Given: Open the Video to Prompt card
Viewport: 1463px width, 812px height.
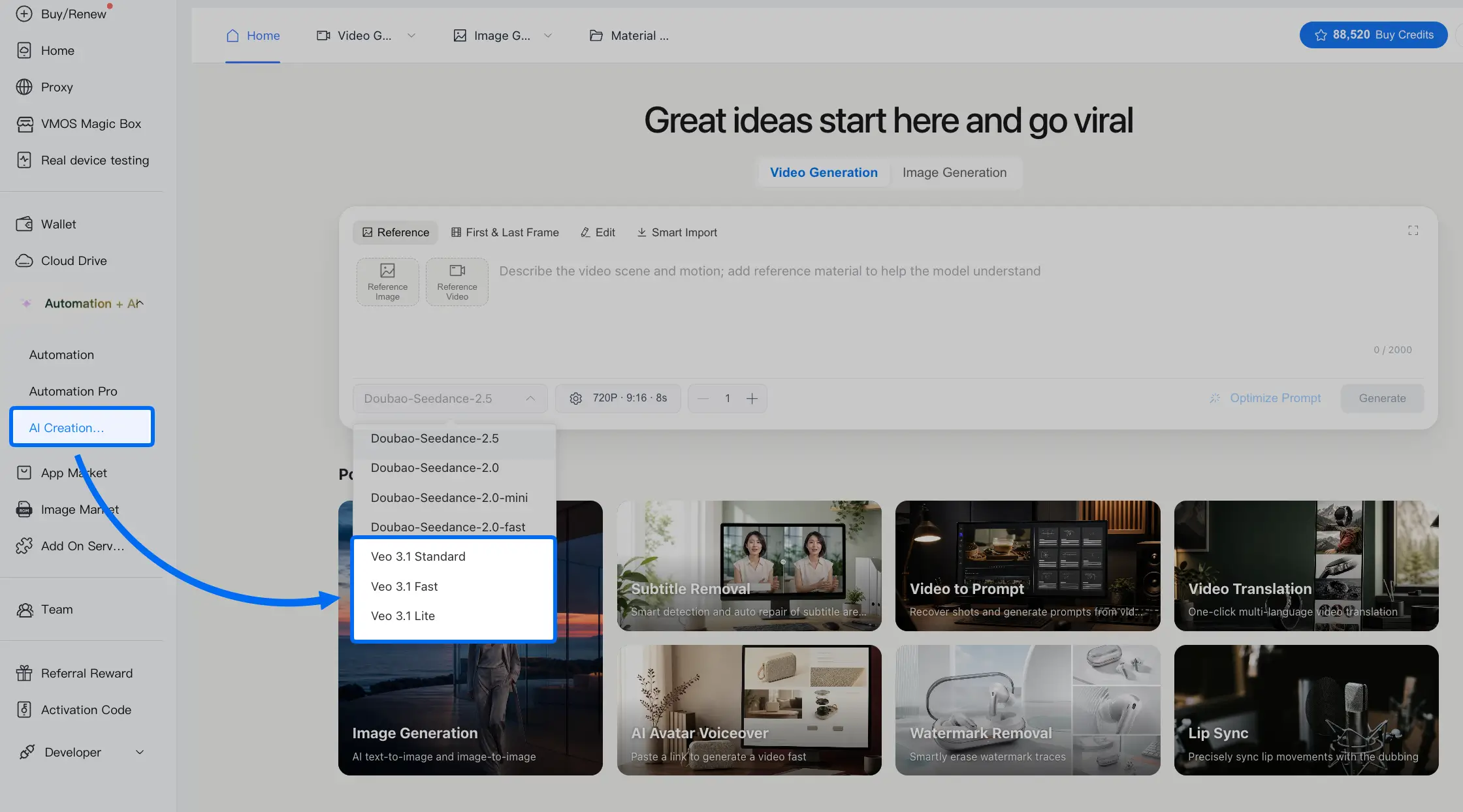Looking at the screenshot, I should click(x=1028, y=566).
